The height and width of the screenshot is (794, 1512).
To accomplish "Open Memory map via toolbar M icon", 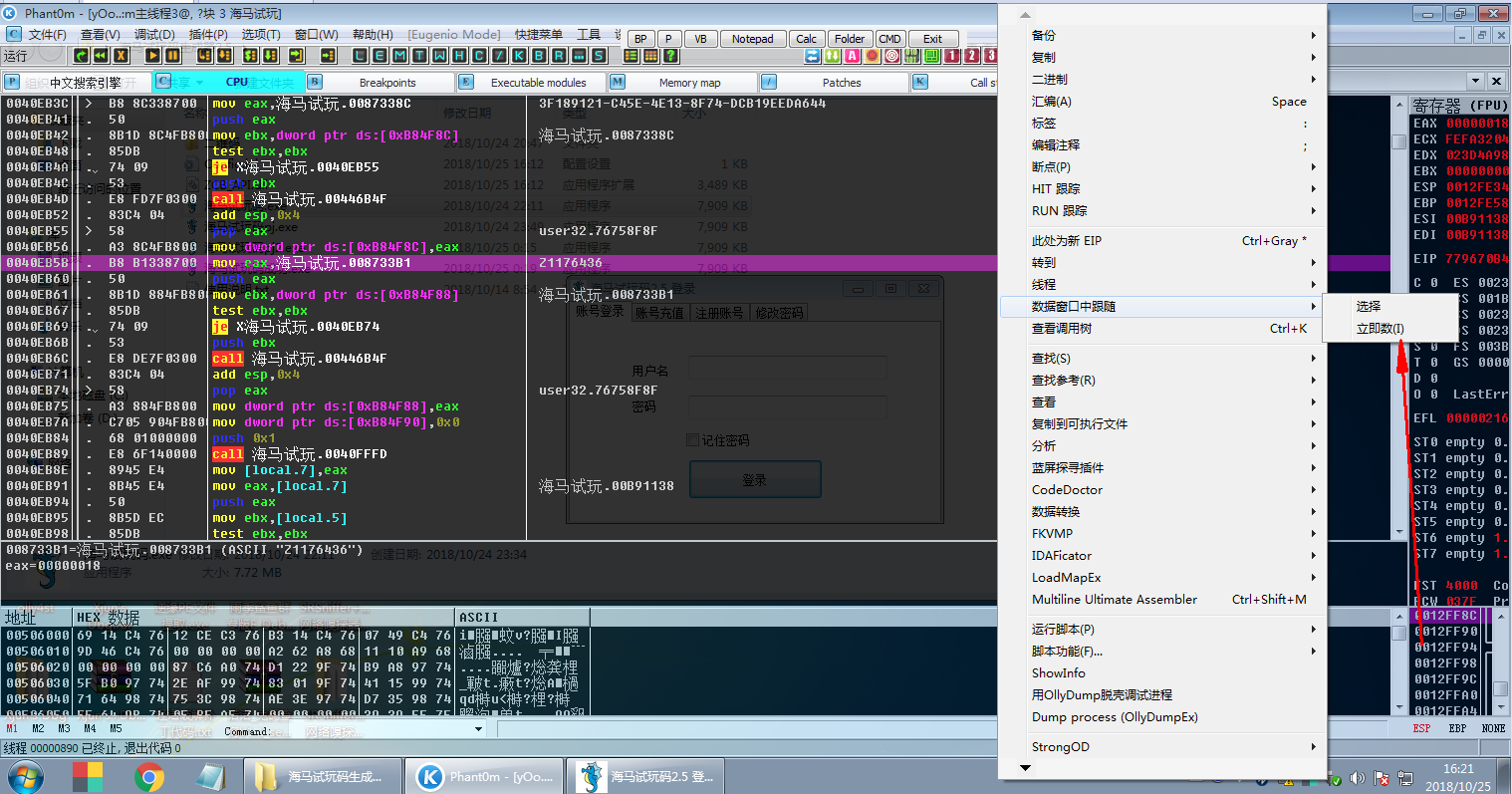I will click(x=399, y=56).
